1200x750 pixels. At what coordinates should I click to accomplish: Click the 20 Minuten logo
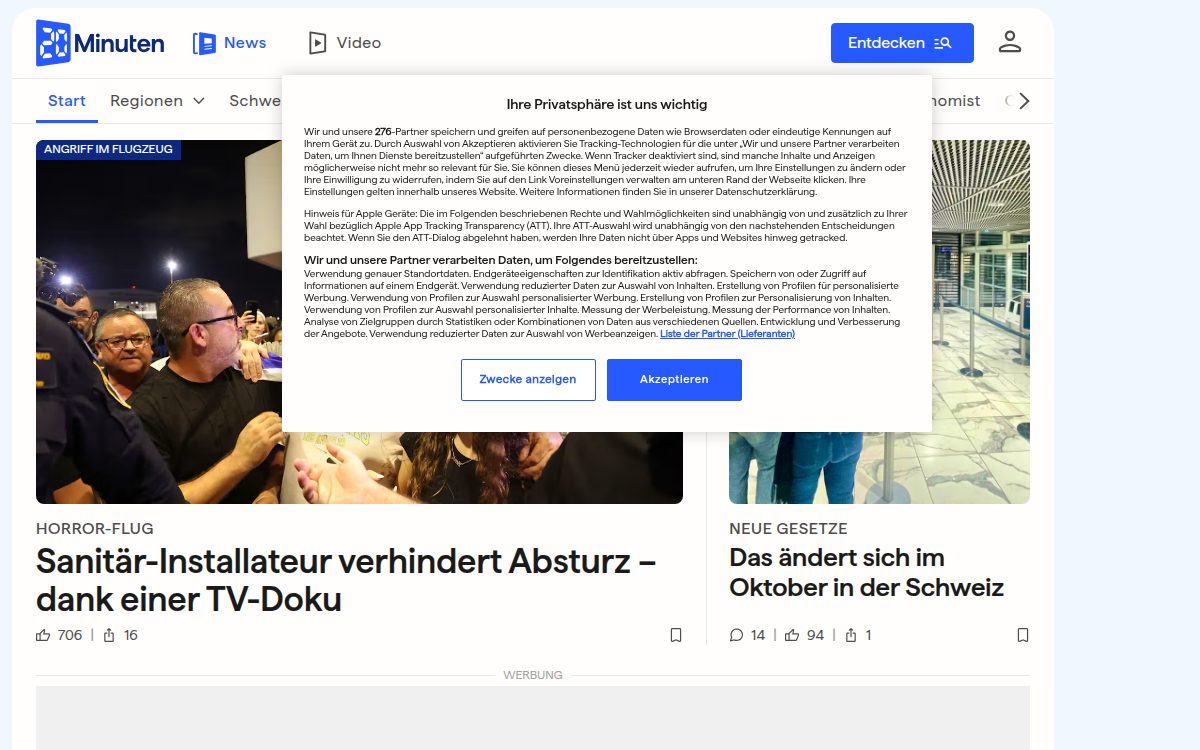[x=100, y=43]
